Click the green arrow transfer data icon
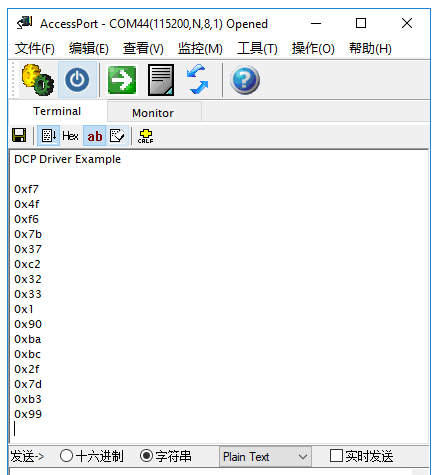436x475 pixels. click(x=122, y=80)
